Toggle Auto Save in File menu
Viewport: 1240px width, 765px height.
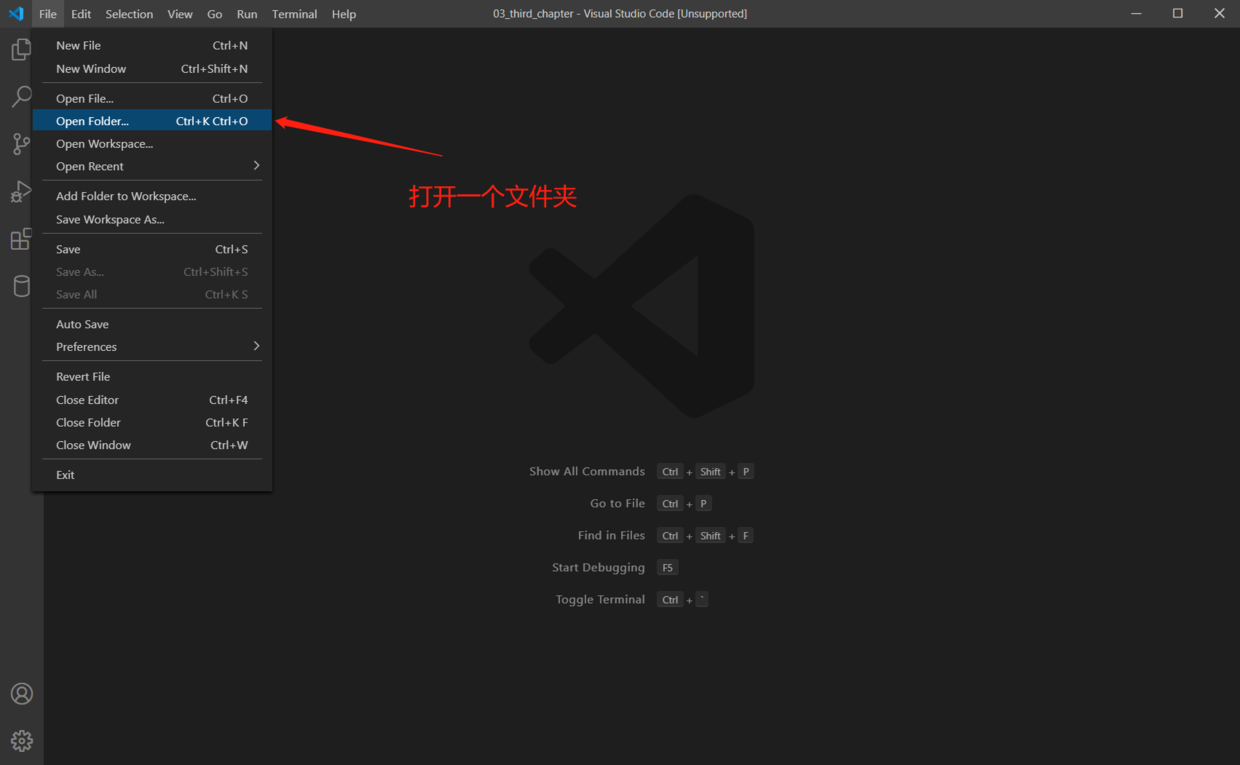pyautogui.click(x=83, y=324)
